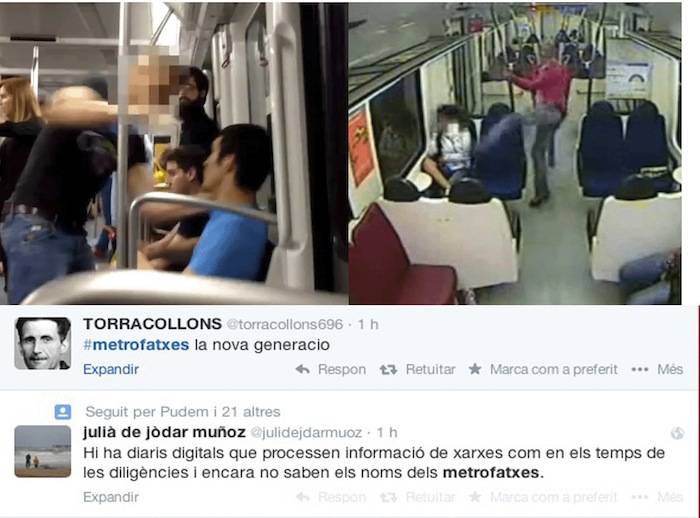Open the left metro fight photo
The image size is (700, 518).
tap(174, 153)
